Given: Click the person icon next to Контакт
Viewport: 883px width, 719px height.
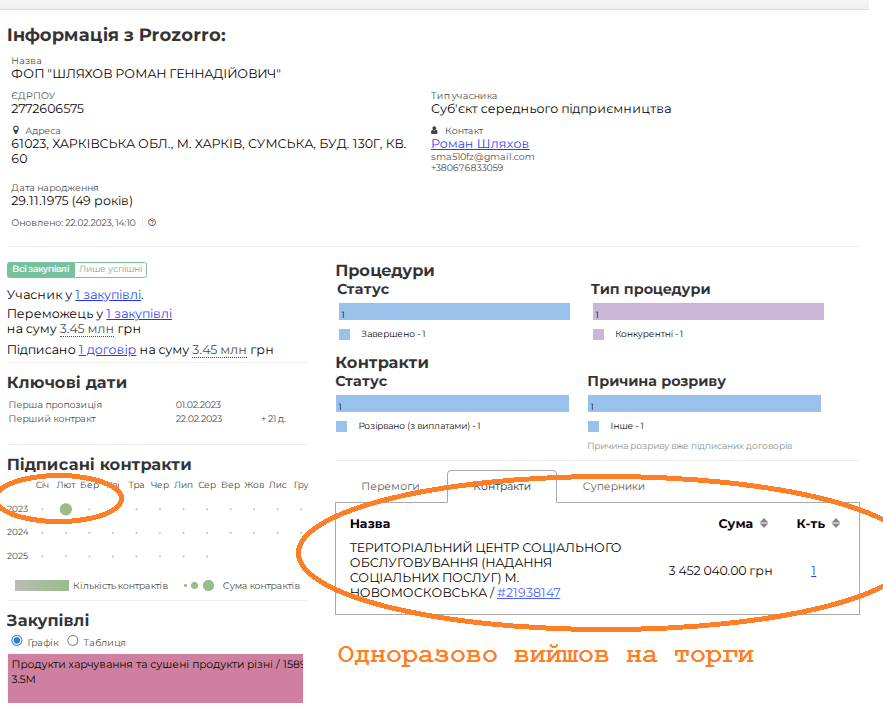Looking at the screenshot, I should pos(435,131).
